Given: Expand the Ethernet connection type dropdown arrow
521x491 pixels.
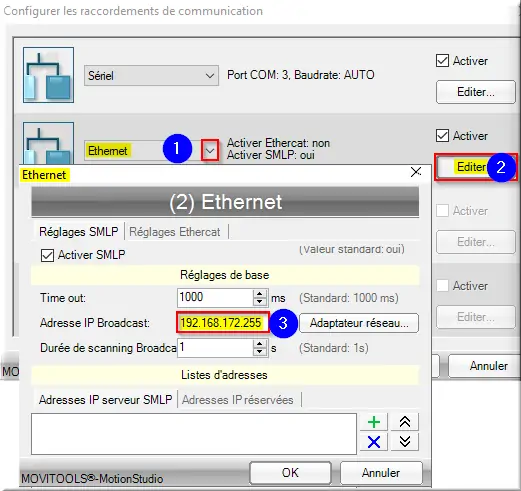Looking at the screenshot, I should 210,151.
